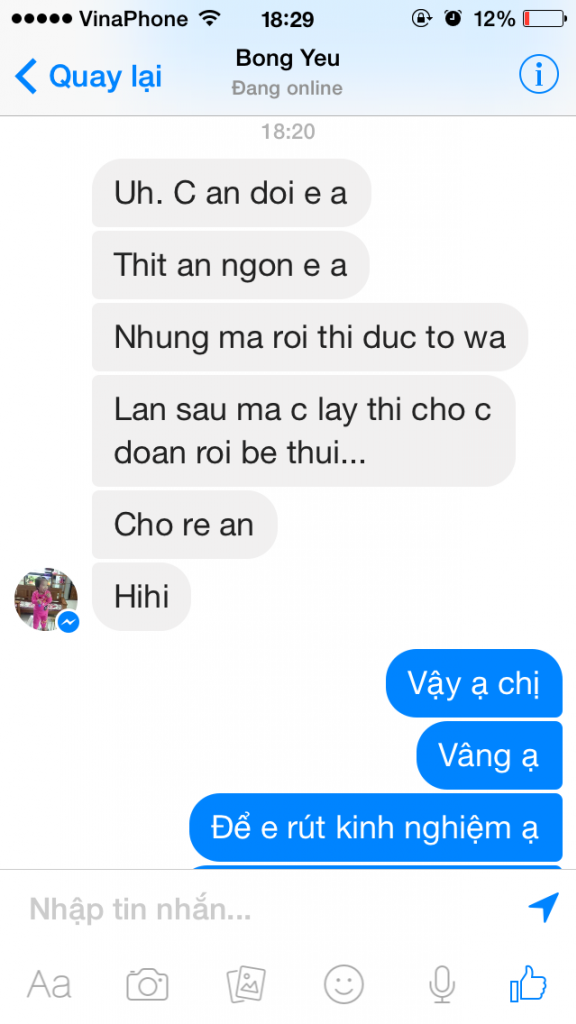Select the 'Cho re an' message
Image resolution: width=576 pixels, height=1024 pixels.
point(185,524)
